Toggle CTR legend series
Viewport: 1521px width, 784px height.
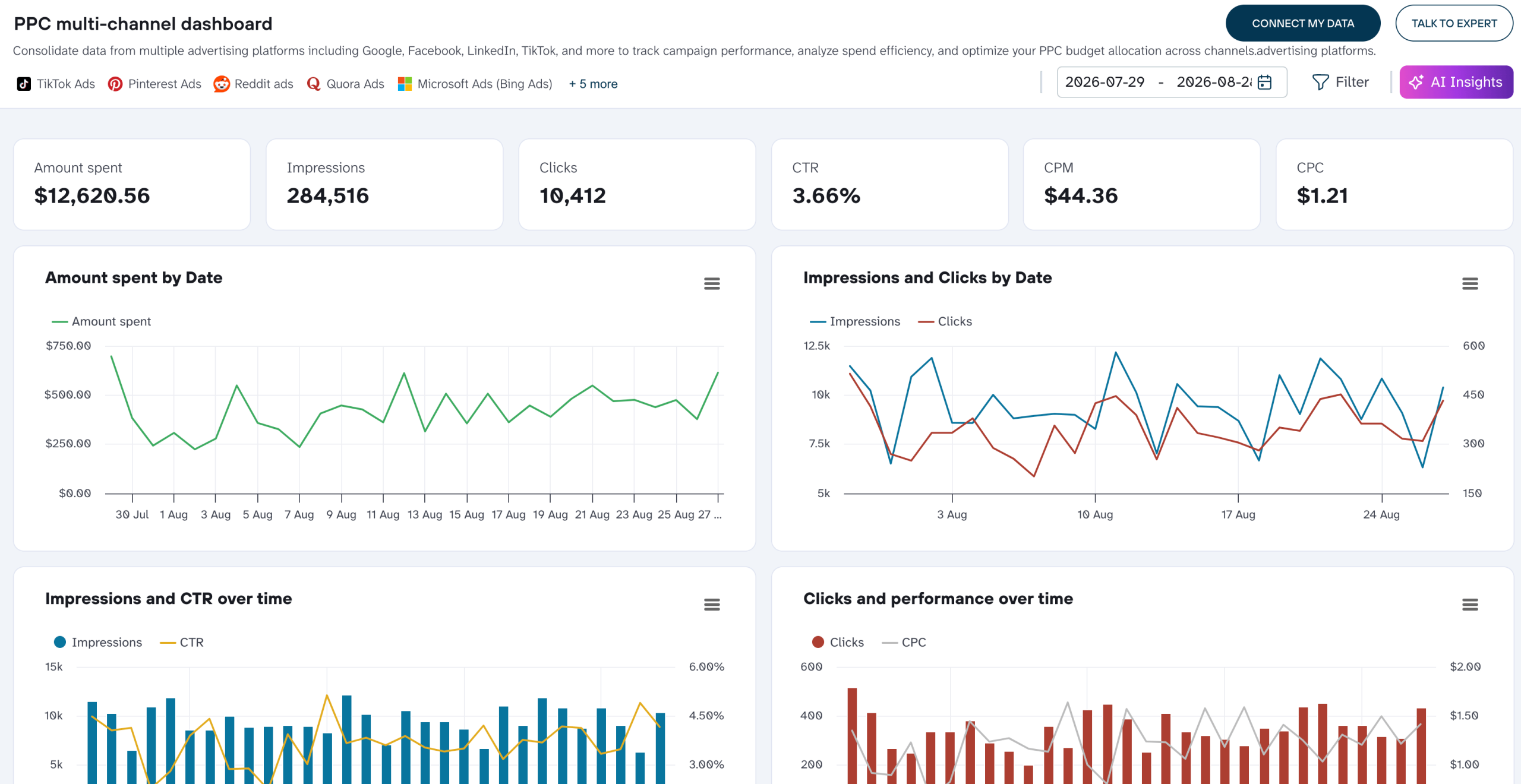[182, 642]
